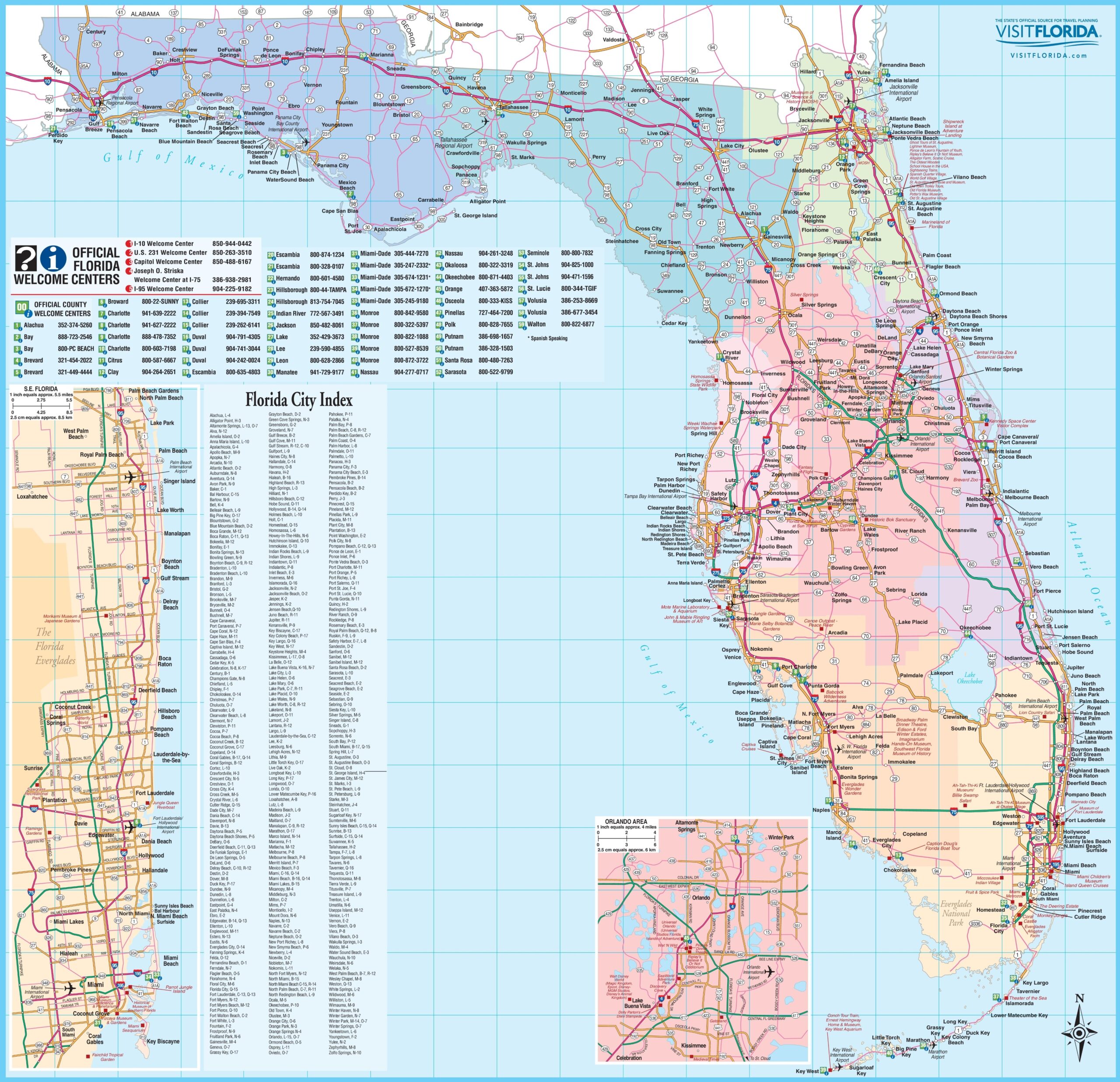1120x1082 pixels.
Task: Select the Florida City Index heading
Action: [298, 400]
